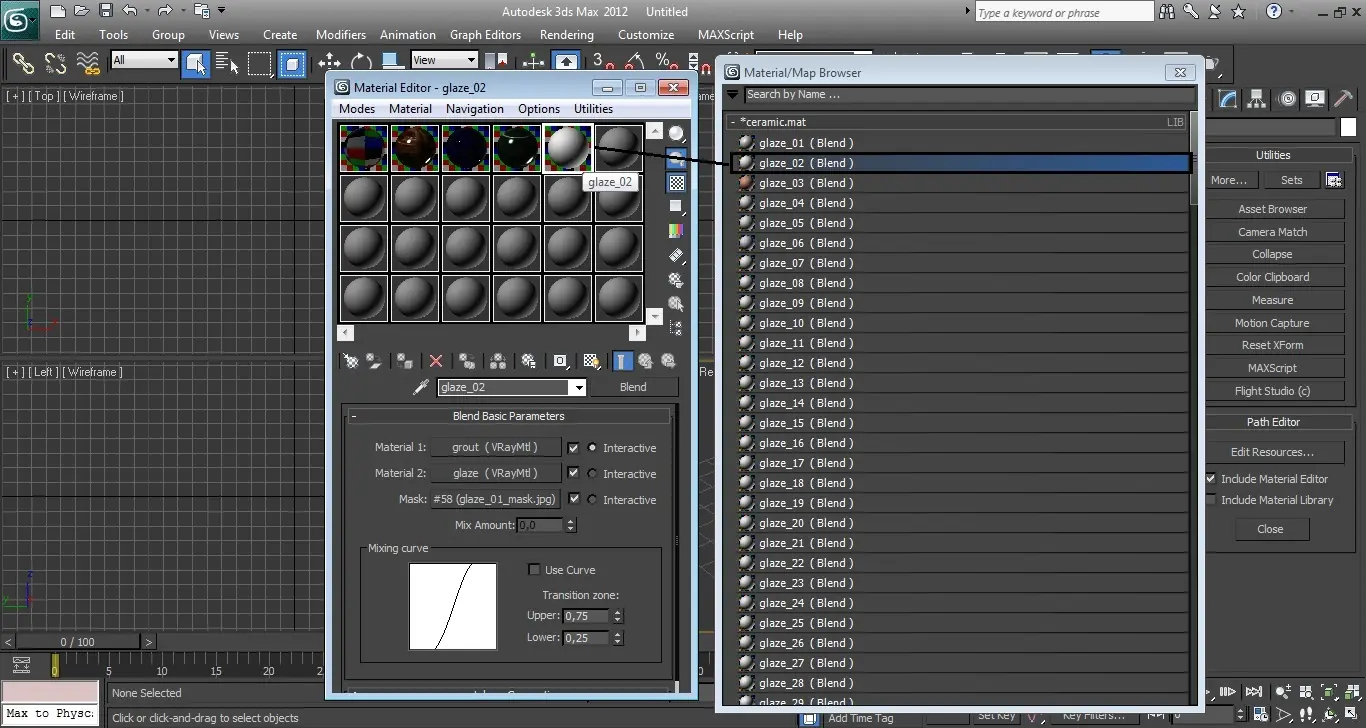This screenshot has height=728, width=1366.
Task: Open the Material/Map Navigator icon
Action: [x=677, y=327]
